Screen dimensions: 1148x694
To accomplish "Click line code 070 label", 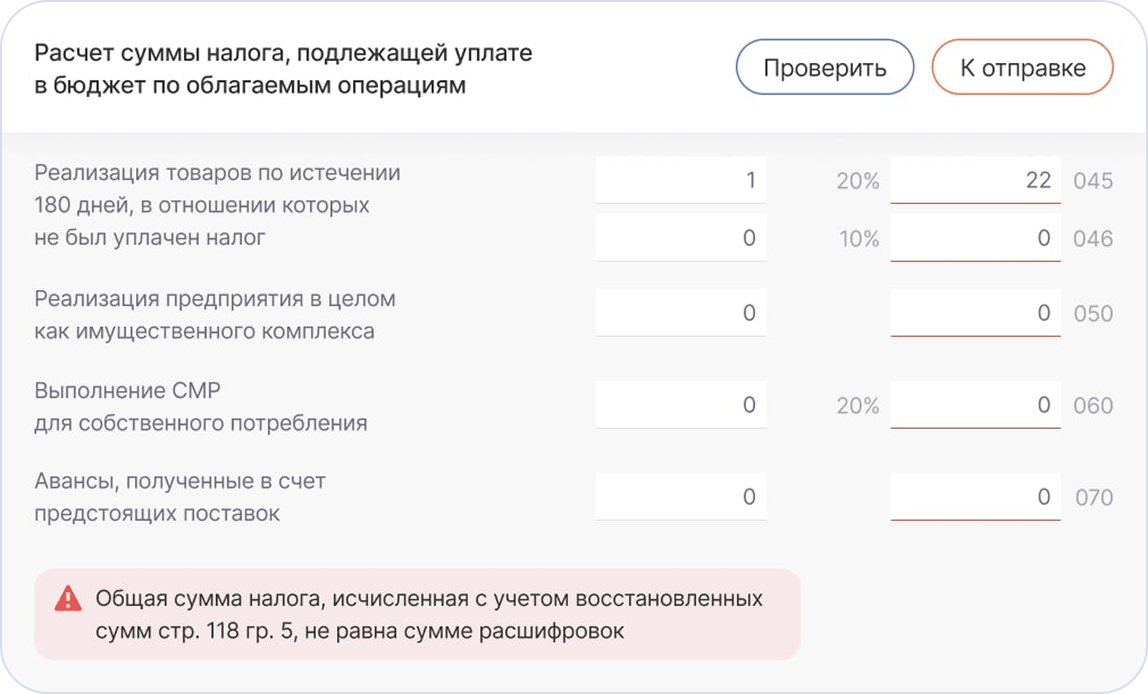I will click(x=1094, y=498).
